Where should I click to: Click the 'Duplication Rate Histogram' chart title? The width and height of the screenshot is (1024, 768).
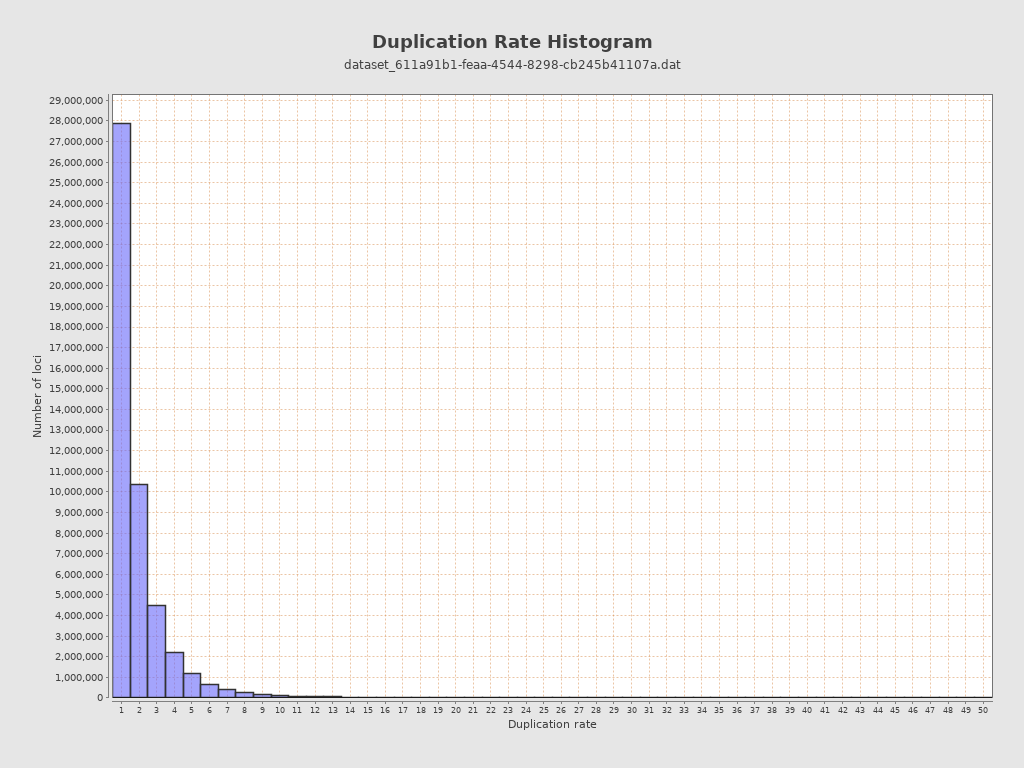(512, 43)
